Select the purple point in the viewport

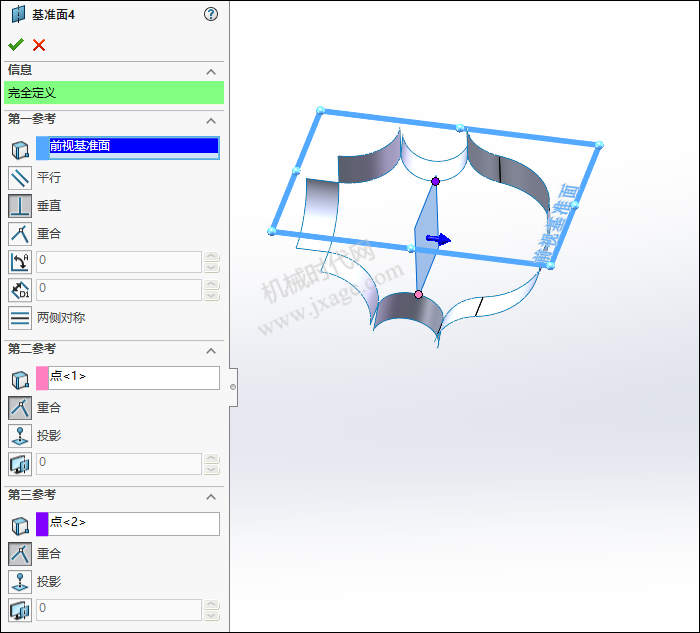click(436, 181)
